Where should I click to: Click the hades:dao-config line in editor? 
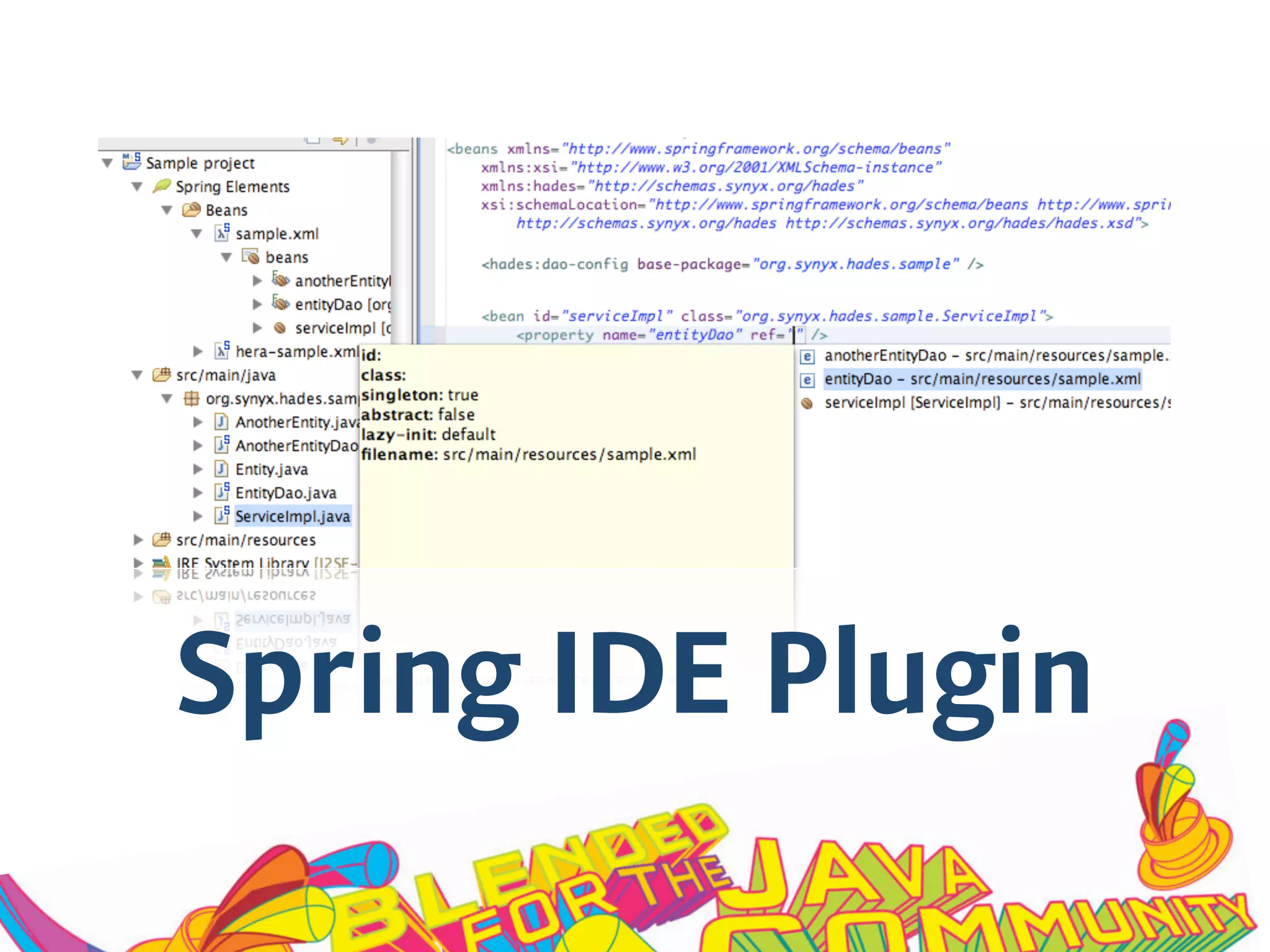pyautogui.click(x=732, y=265)
